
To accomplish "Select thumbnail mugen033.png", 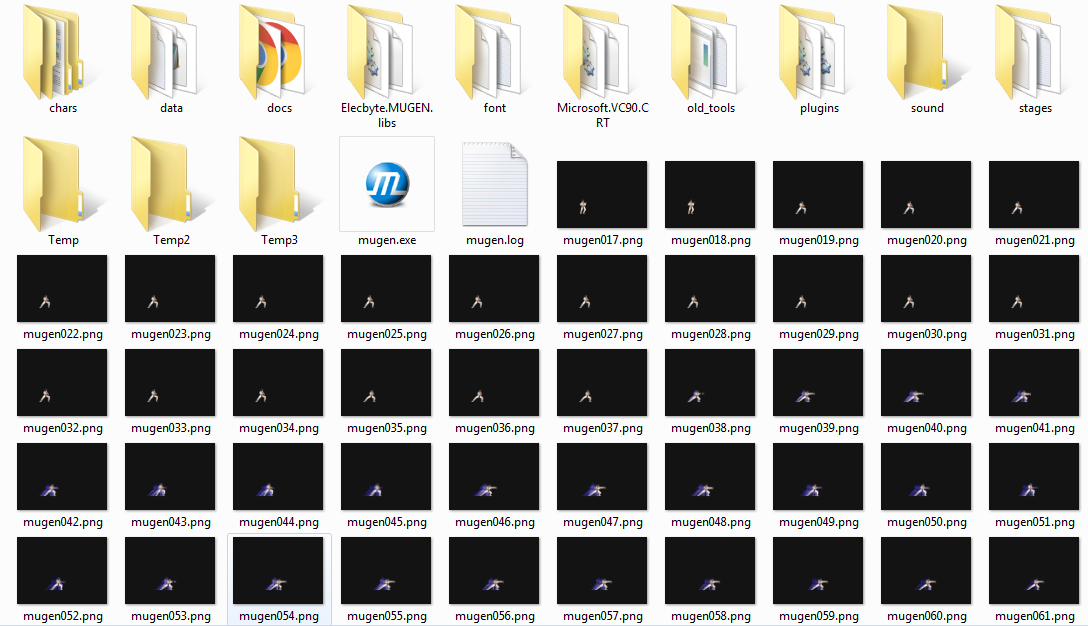I will [170, 382].
